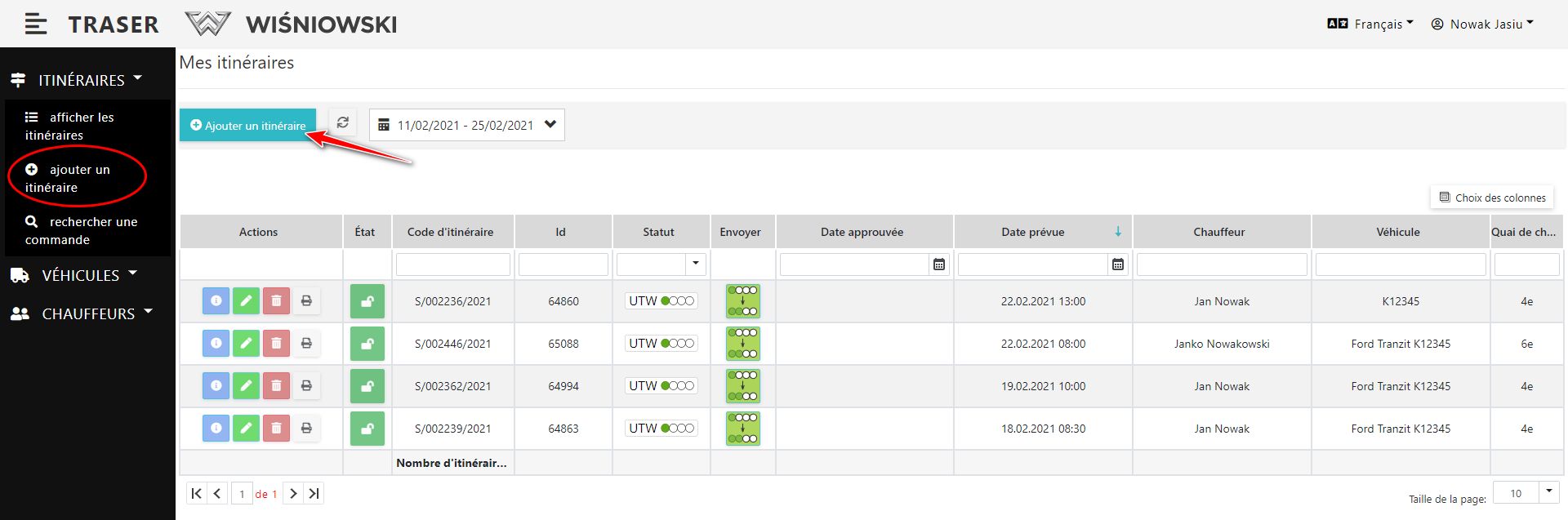Viewport: 1568px width, 520px height.
Task: Expand the Statut filter dropdown
Action: pyautogui.click(x=696, y=264)
